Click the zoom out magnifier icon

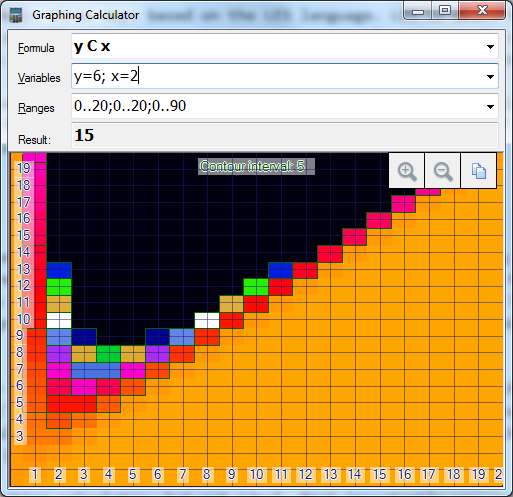[x=443, y=171]
